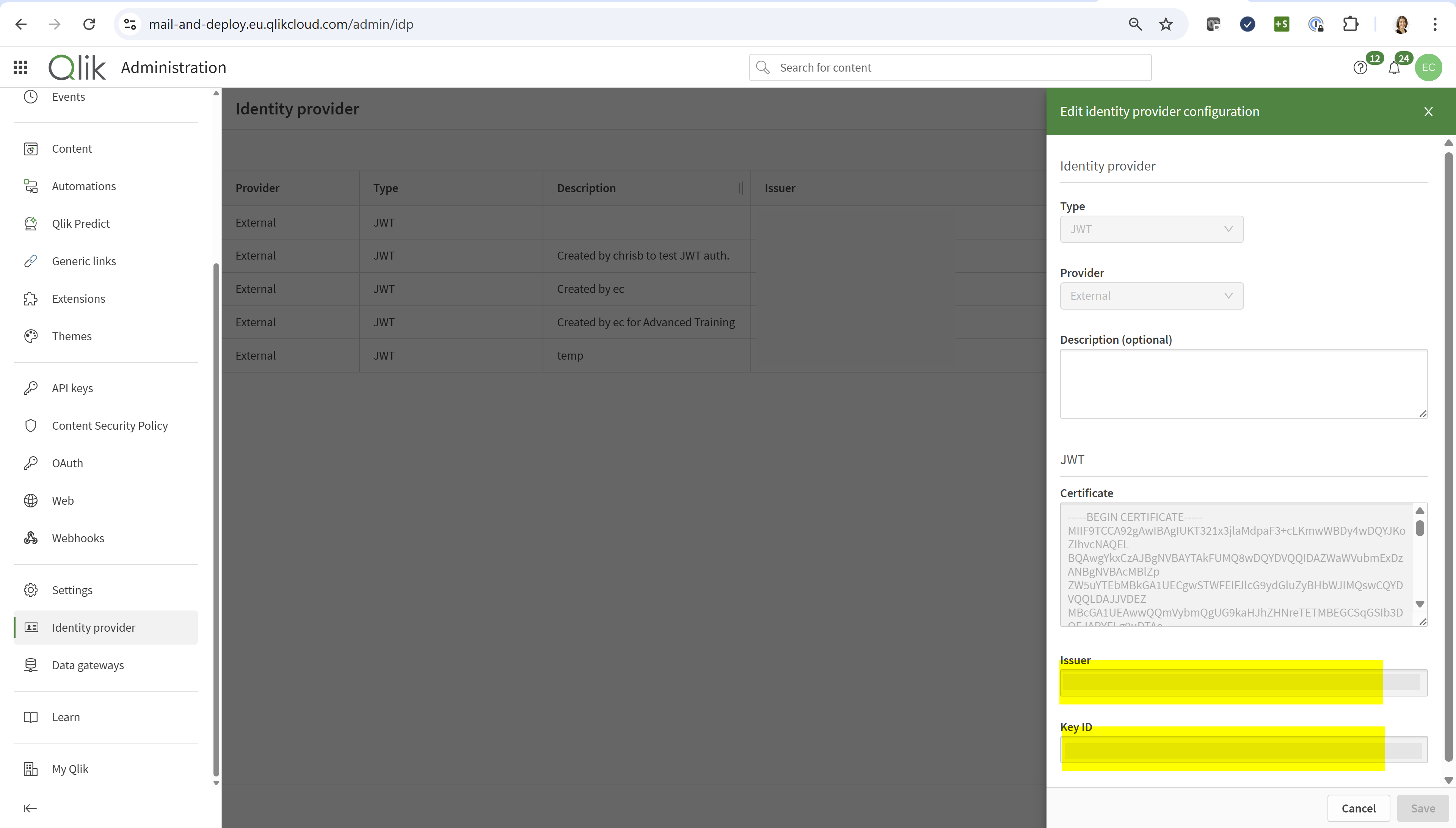Image resolution: width=1456 pixels, height=828 pixels.
Task: Expand the Provider External dropdown
Action: click(1152, 296)
